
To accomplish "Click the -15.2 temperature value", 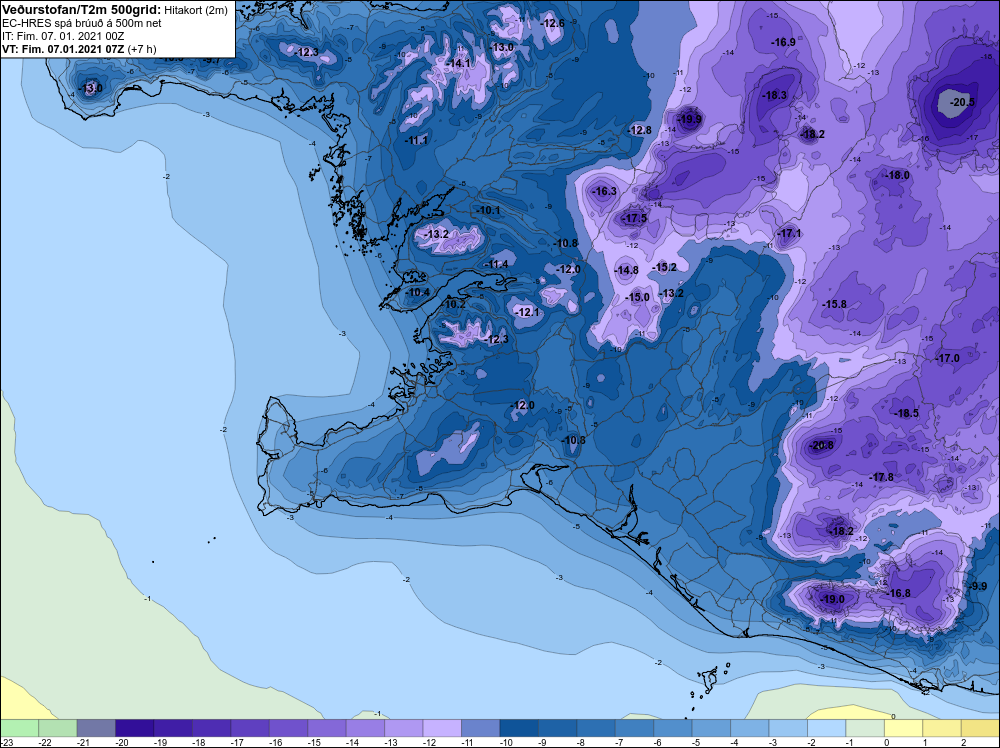I will pyautogui.click(x=665, y=267).
